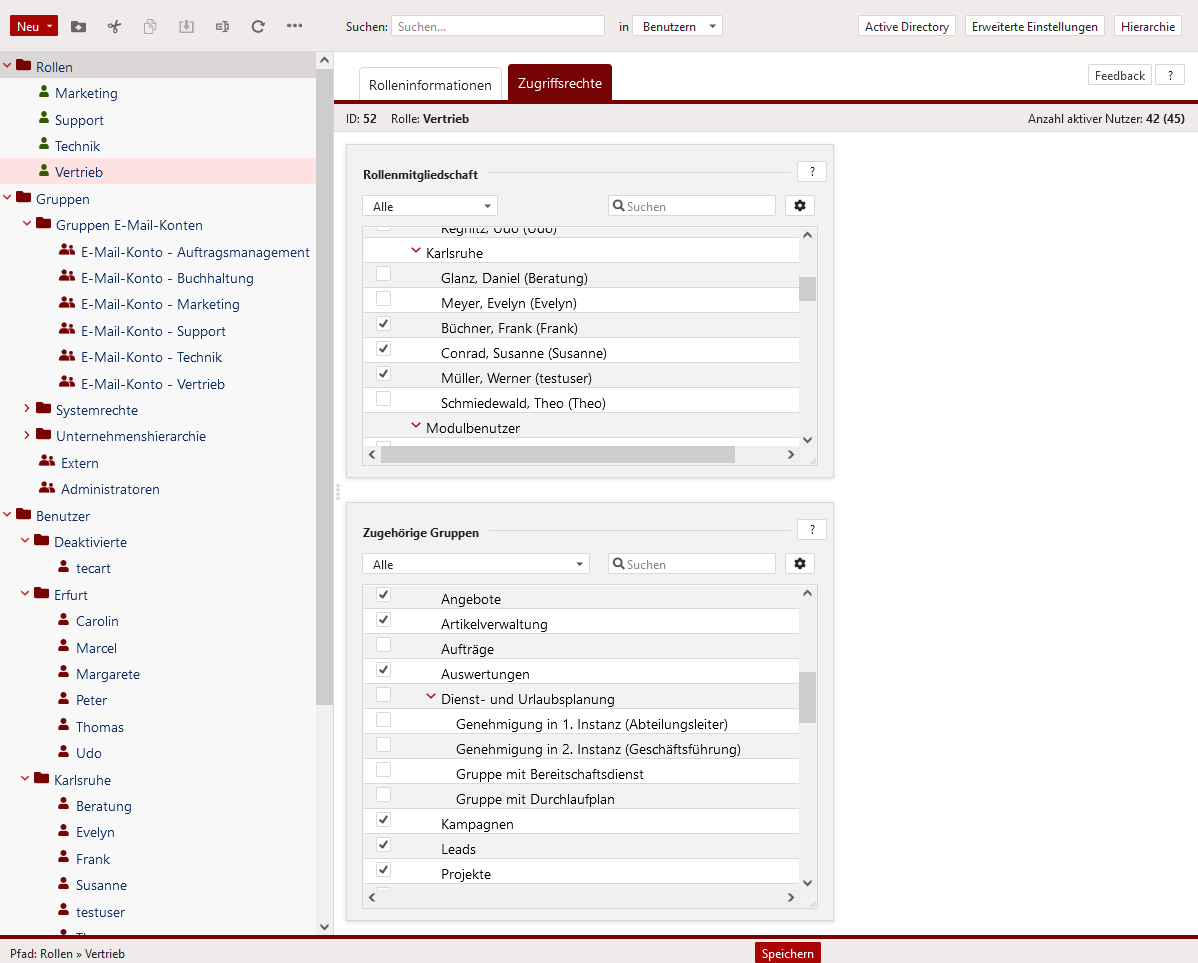Click the Active Directory button
Image resolution: width=1198 pixels, height=963 pixels.
[906, 27]
